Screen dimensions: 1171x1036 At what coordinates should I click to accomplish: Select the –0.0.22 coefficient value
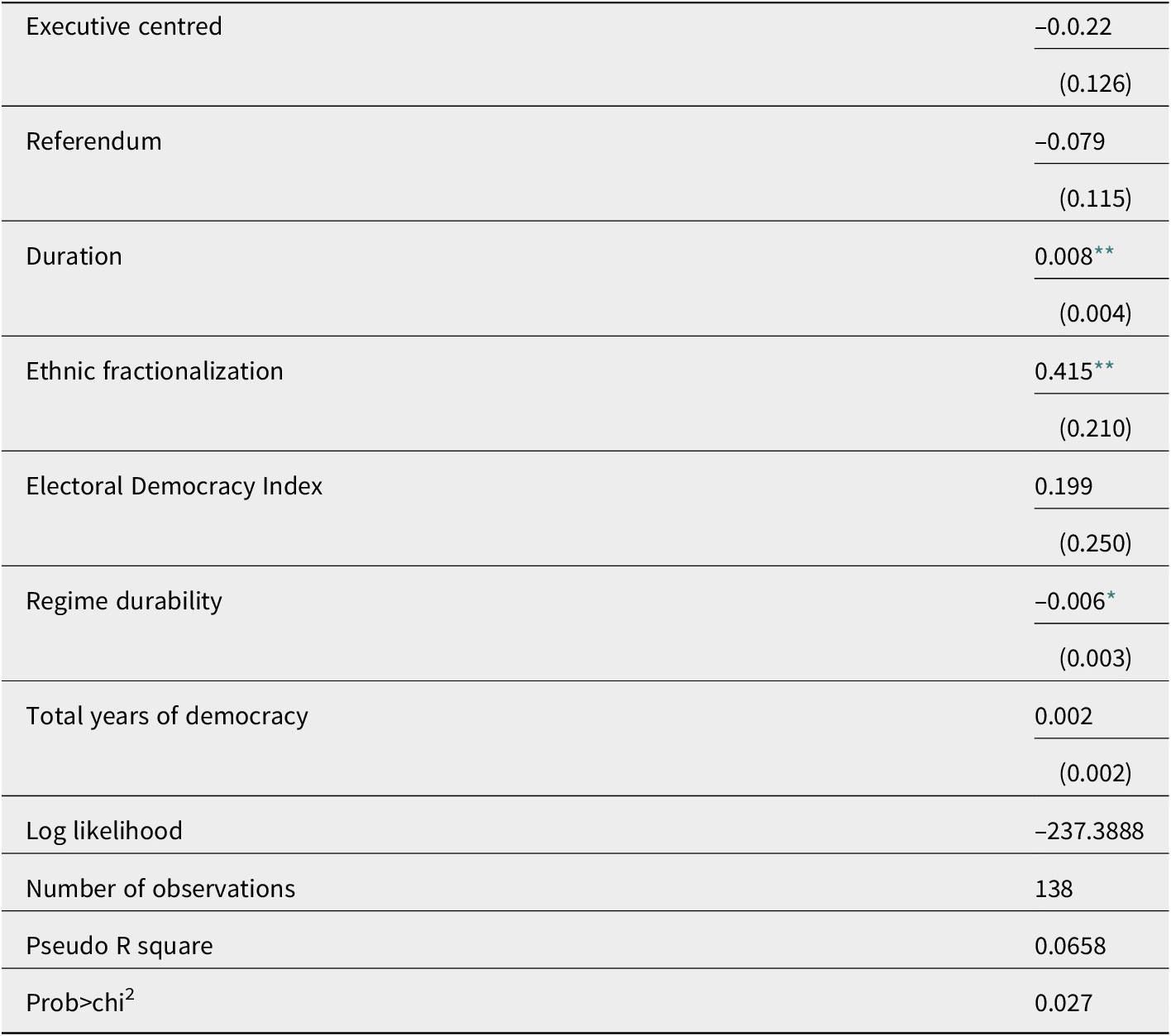[1073, 26]
